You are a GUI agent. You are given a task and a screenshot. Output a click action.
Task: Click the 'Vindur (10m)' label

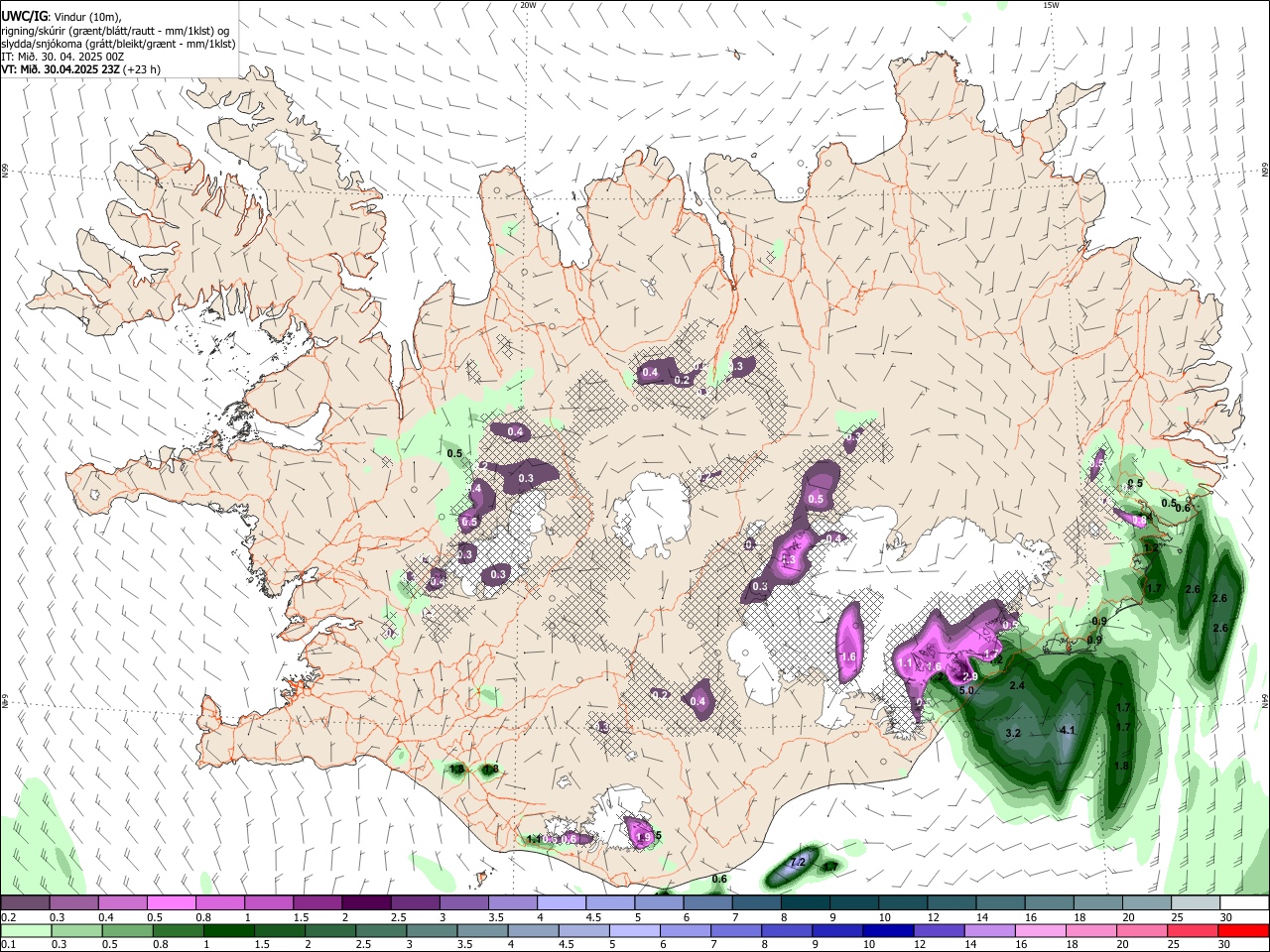tap(85, 17)
